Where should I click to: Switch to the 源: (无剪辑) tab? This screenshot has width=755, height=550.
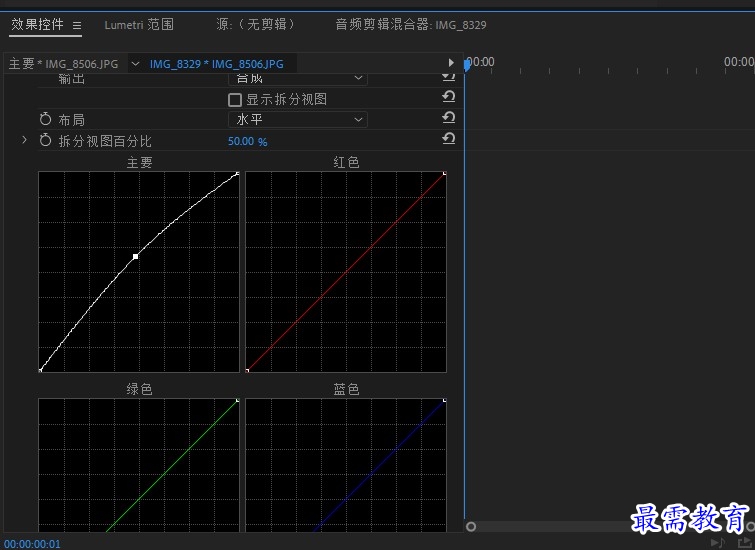[x=255, y=25]
